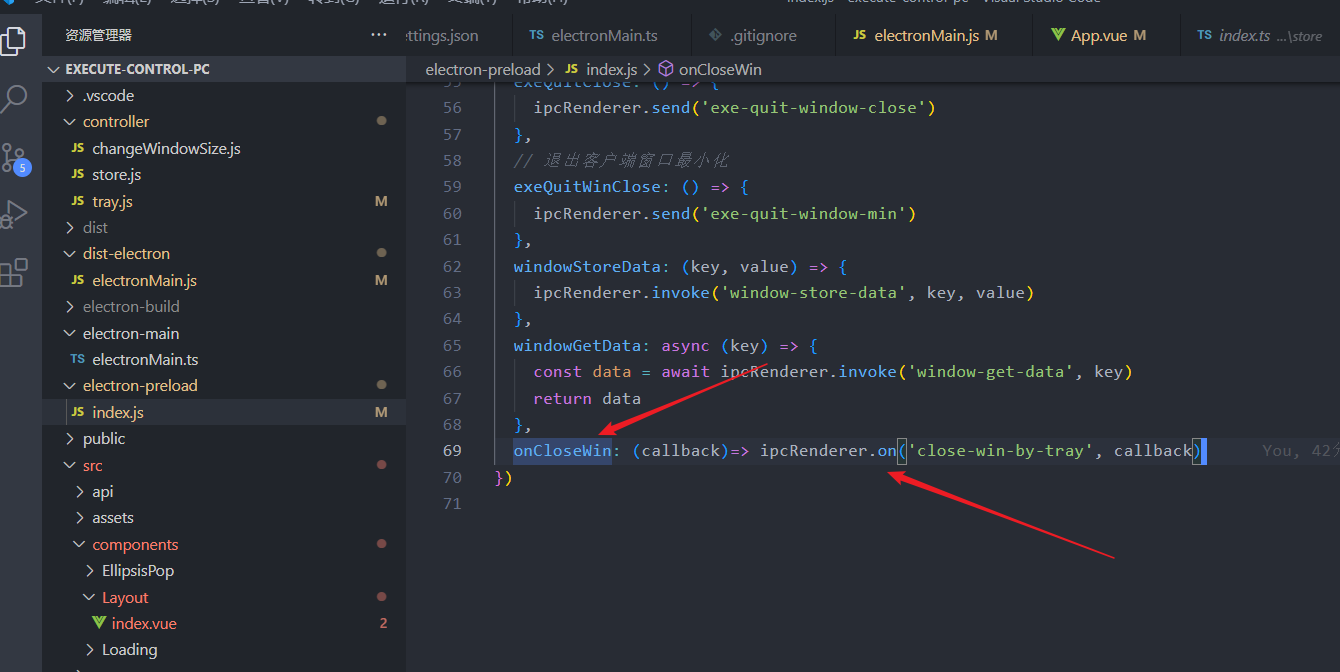Screen dimensions: 1340x672
Task: Open Source Control with 5 changes badge
Action: point(14,159)
